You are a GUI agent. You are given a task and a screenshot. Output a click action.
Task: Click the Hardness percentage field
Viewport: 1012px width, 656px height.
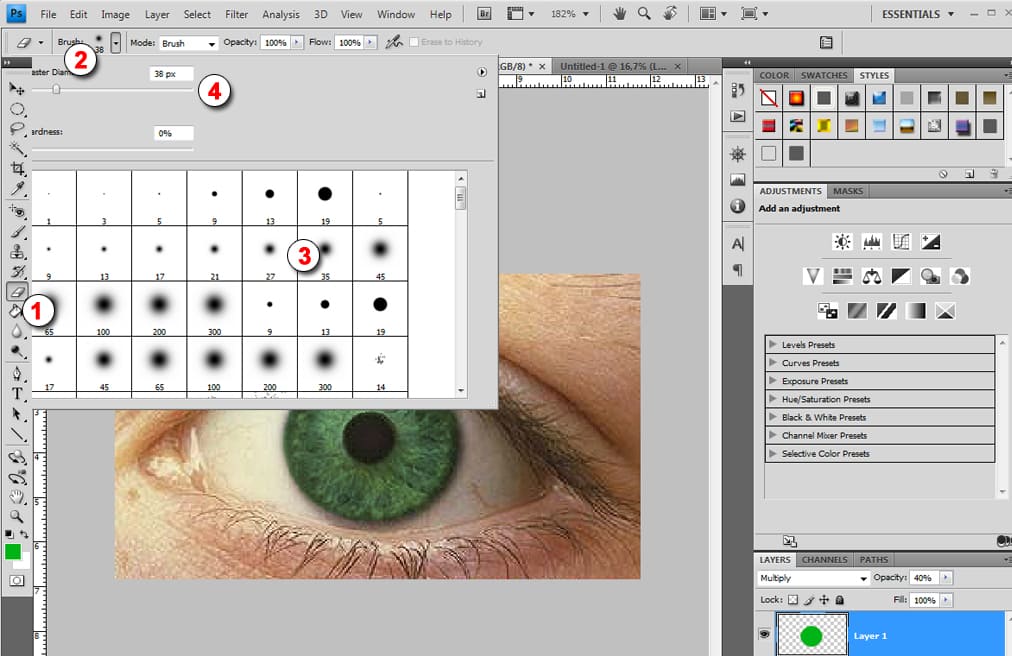tap(173, 133)
